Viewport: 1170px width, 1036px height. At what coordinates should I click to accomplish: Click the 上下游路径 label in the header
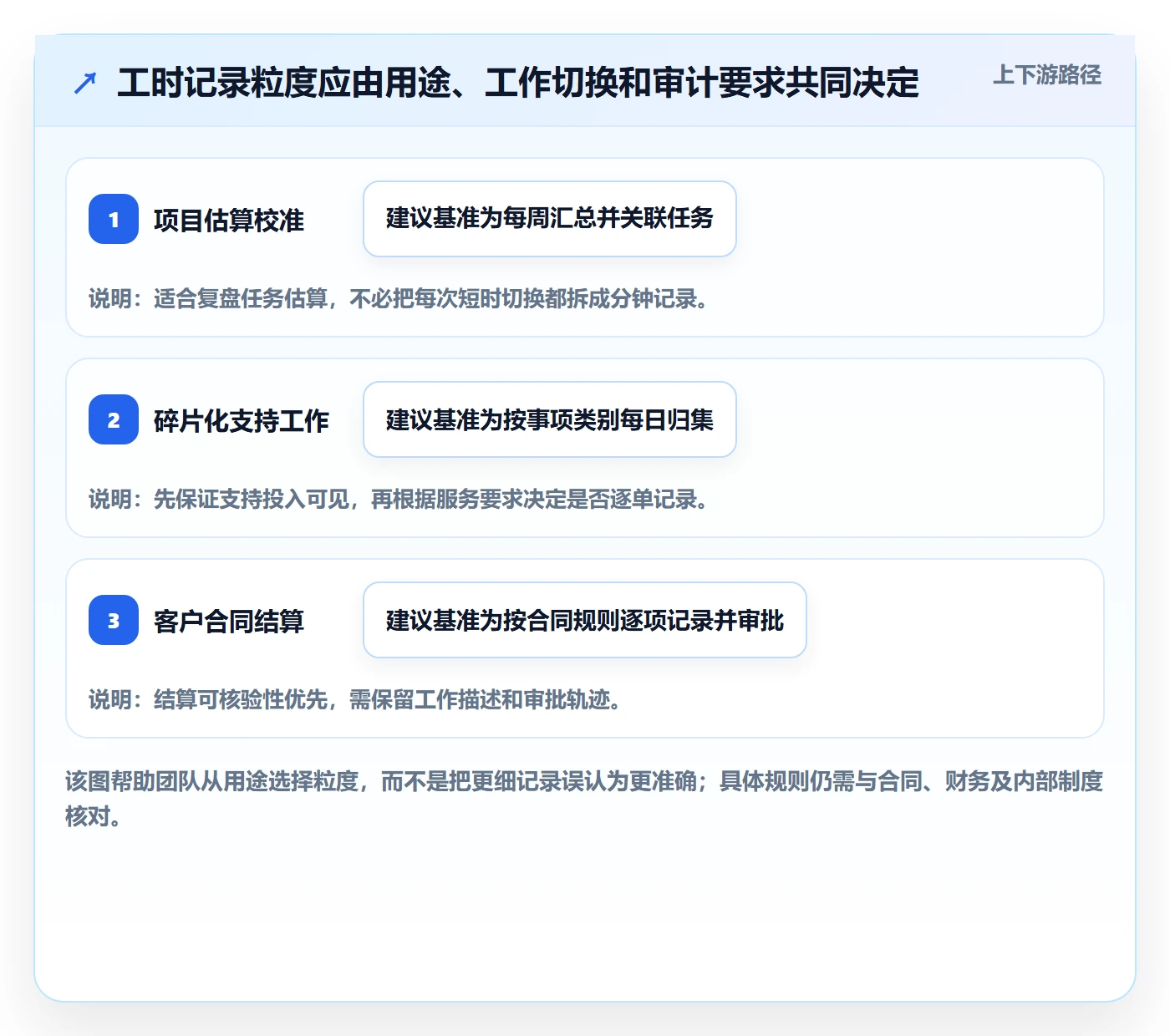point(1047,75)
